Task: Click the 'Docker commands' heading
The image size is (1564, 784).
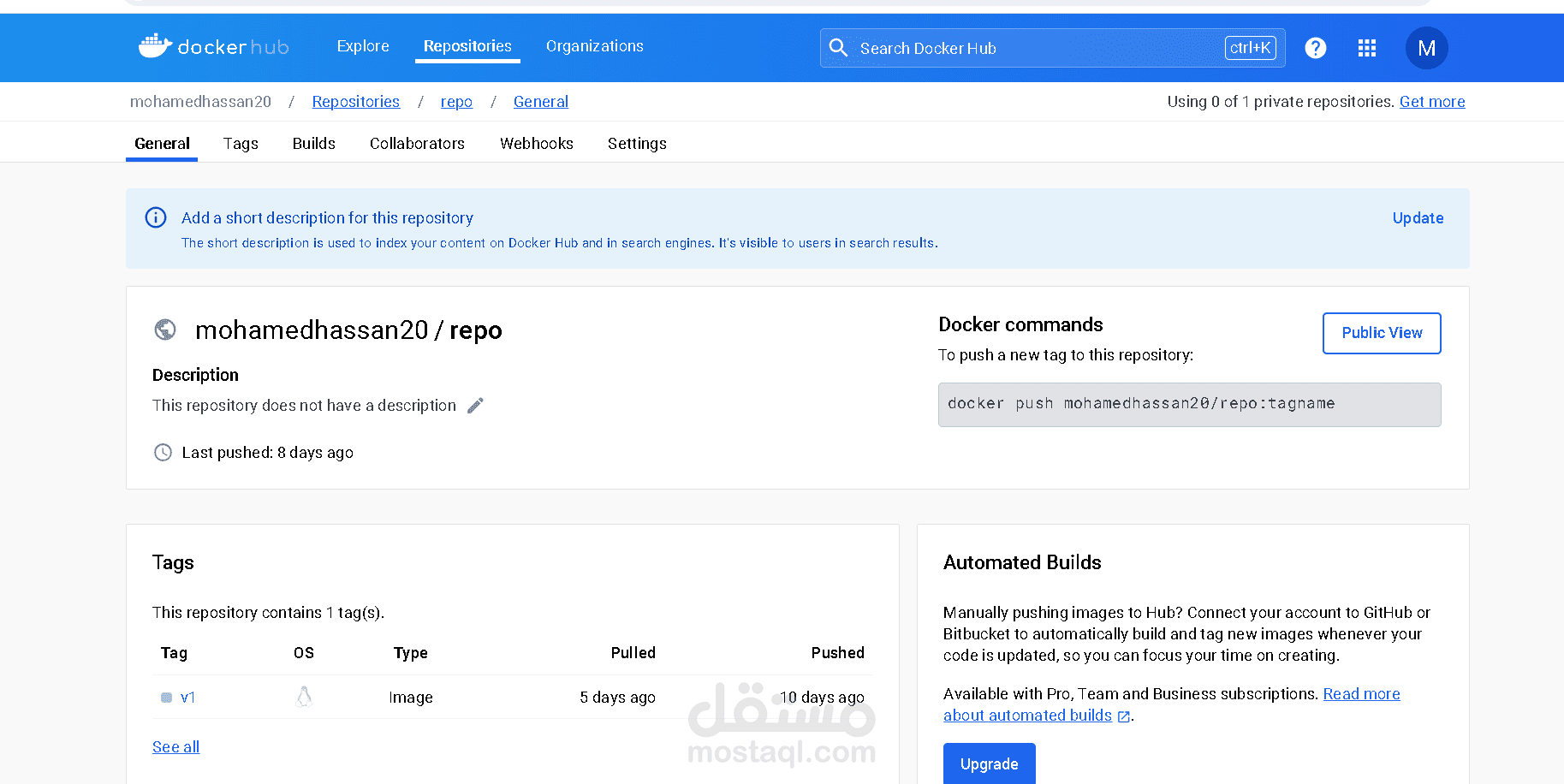Action: 1020,324
